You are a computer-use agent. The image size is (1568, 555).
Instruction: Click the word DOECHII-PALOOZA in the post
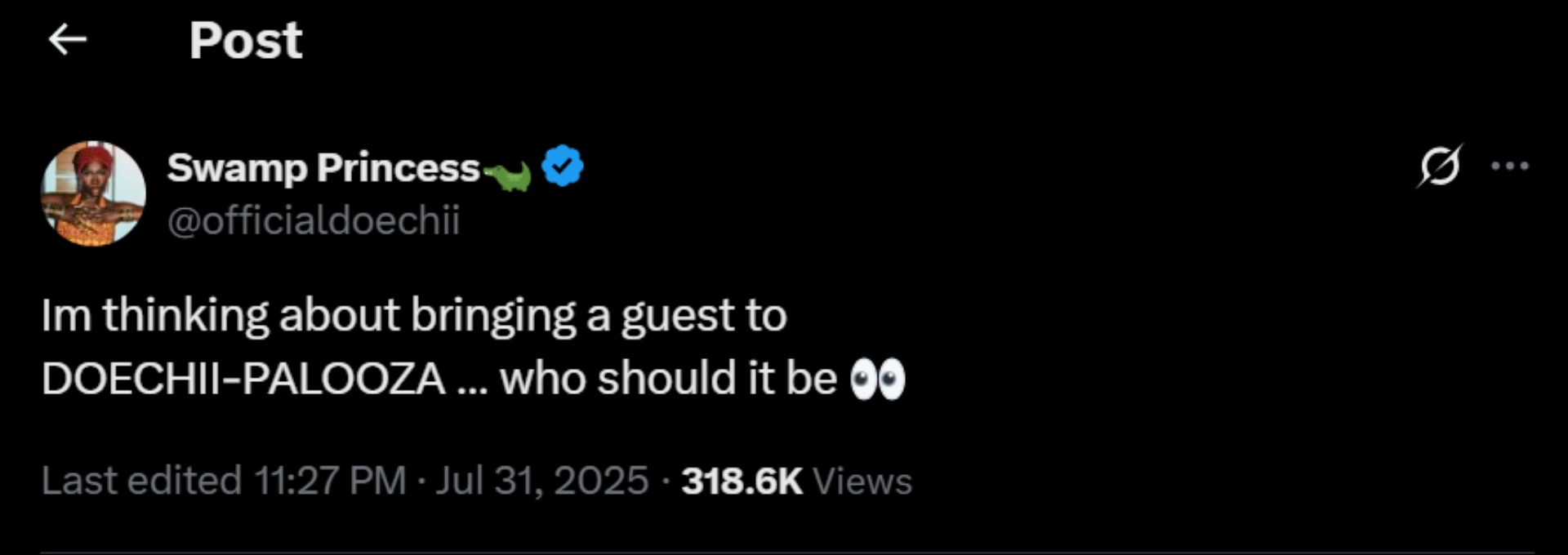tap(243, 380)
